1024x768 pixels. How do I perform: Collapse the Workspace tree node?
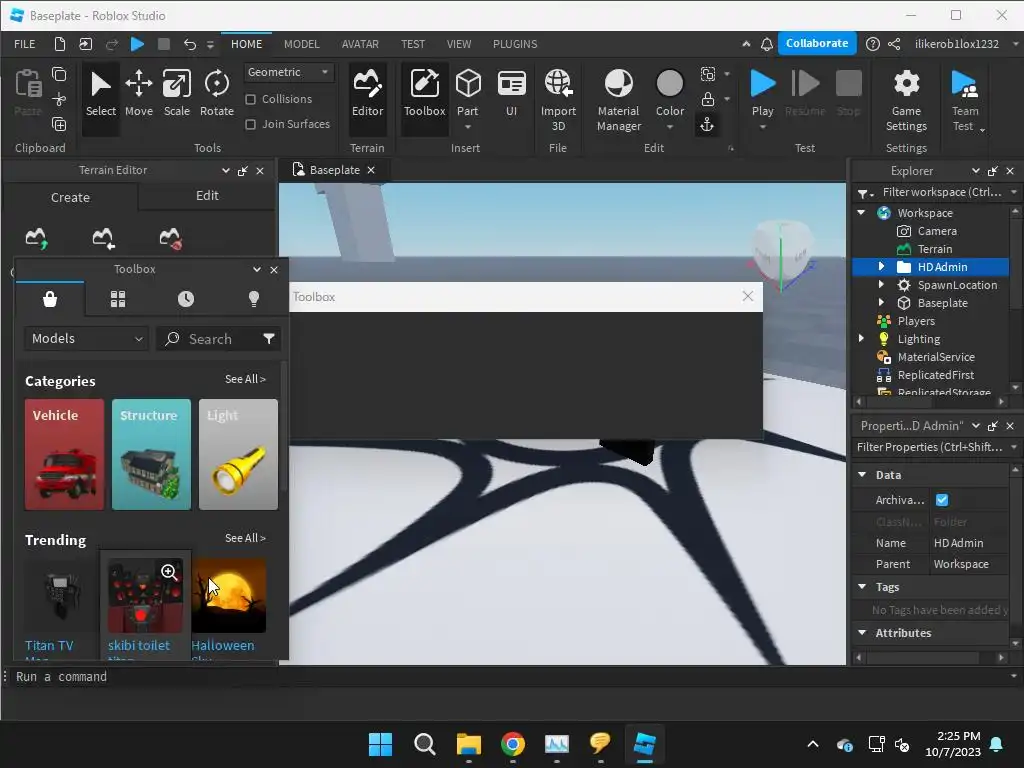(x=861, y=212)
